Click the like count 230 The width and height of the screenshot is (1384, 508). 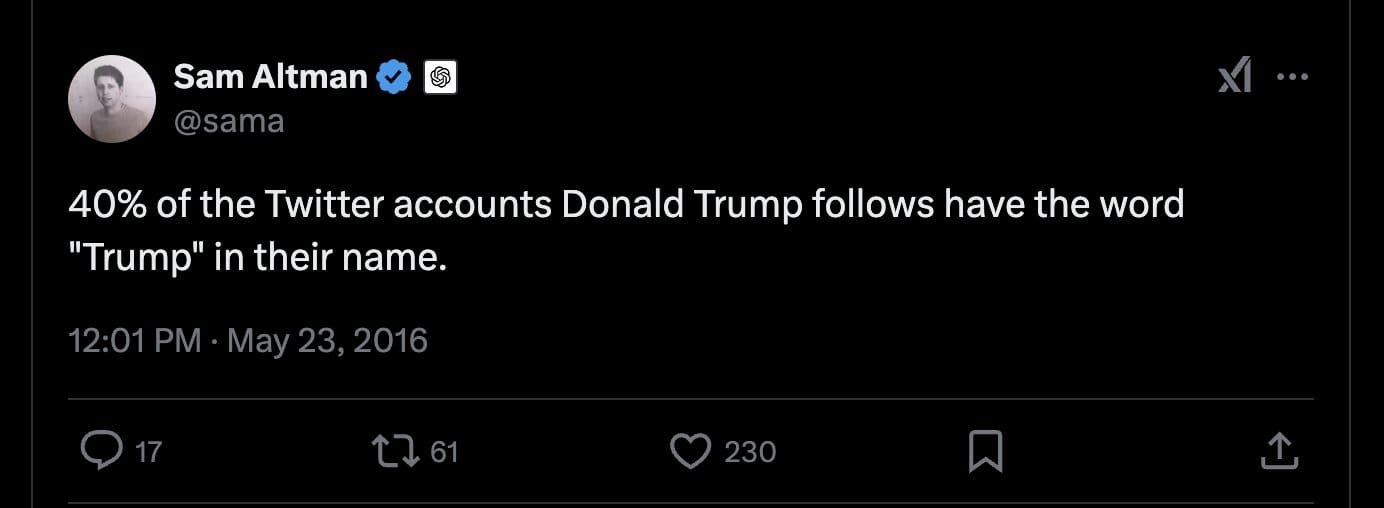750,453
